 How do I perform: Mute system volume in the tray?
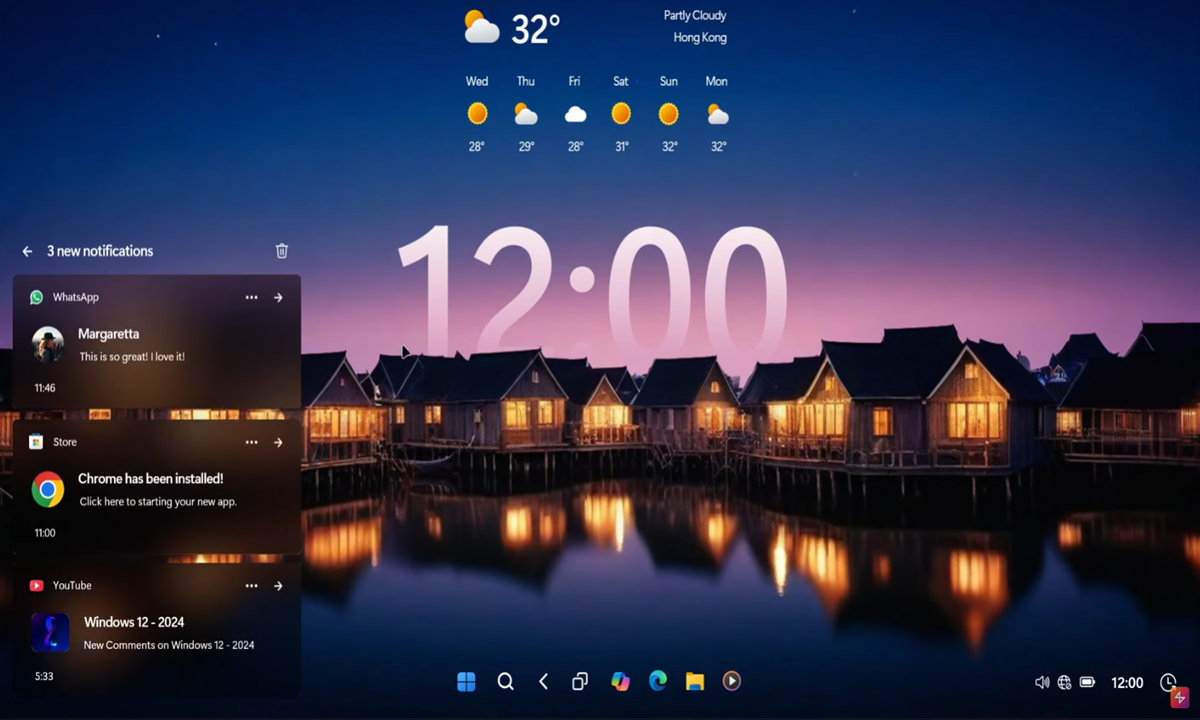pos(1041,682)
